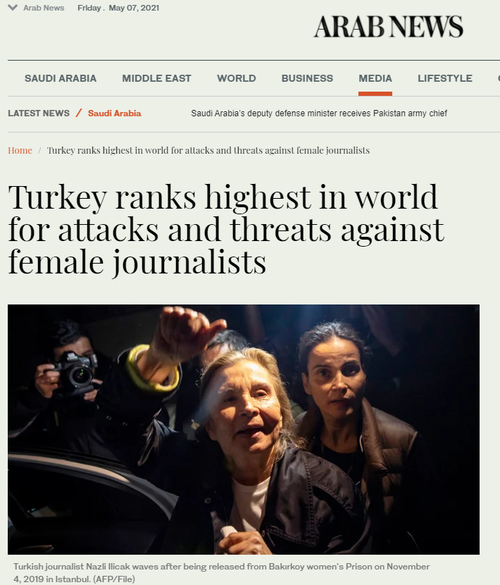
Task: Click the main article headline
Action: tap(226, 229)
